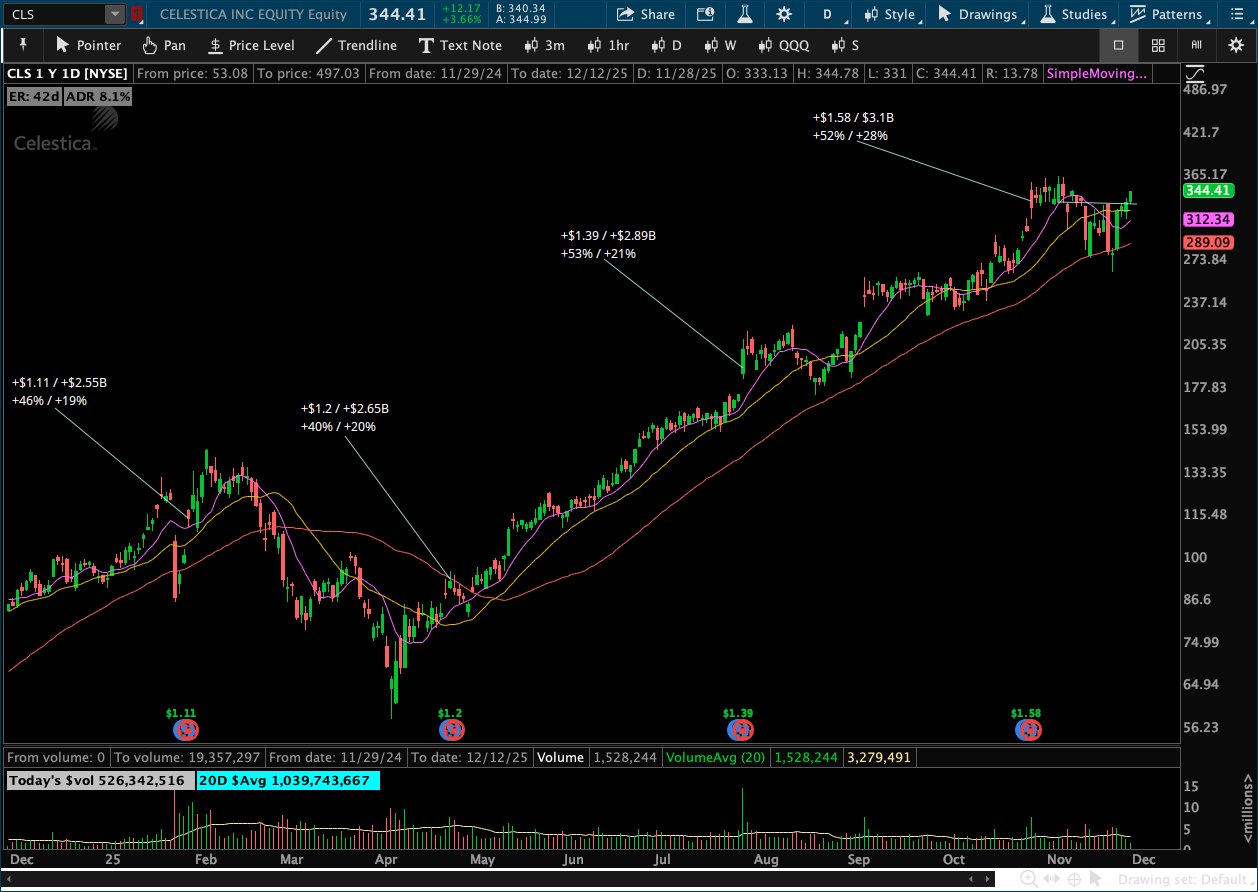Click the last price 344.41 in header

tap(395, 14)
